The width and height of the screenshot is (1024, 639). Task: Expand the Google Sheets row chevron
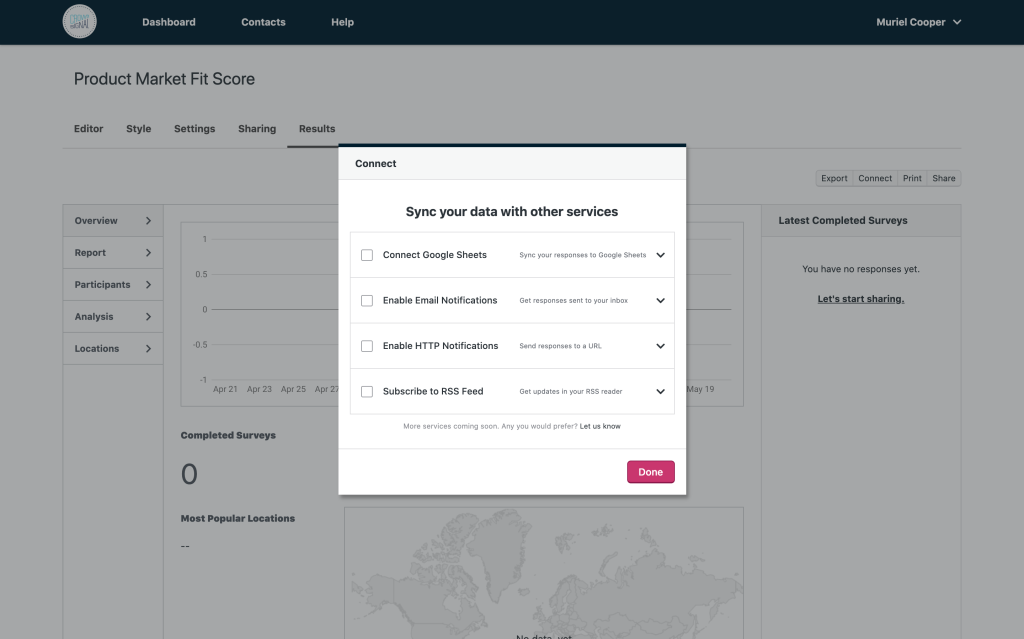(660, 255)
